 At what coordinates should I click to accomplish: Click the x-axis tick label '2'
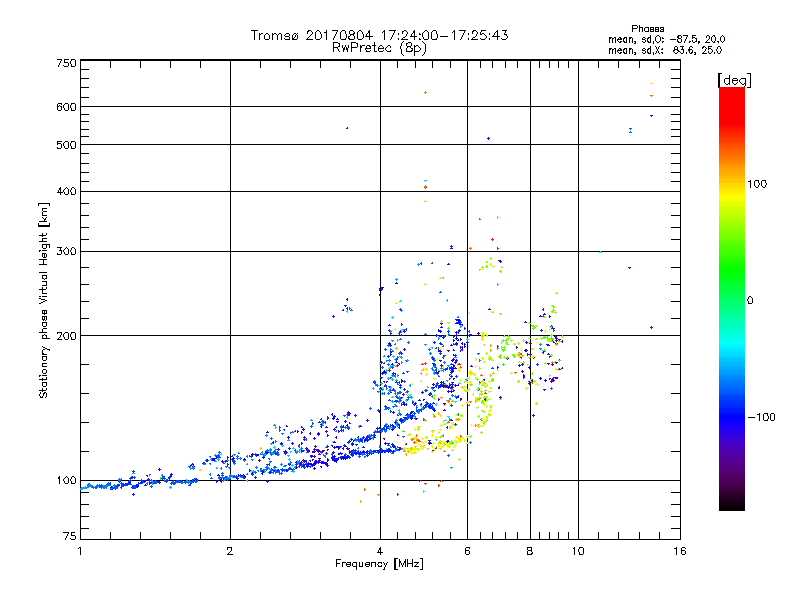point(230,551)
